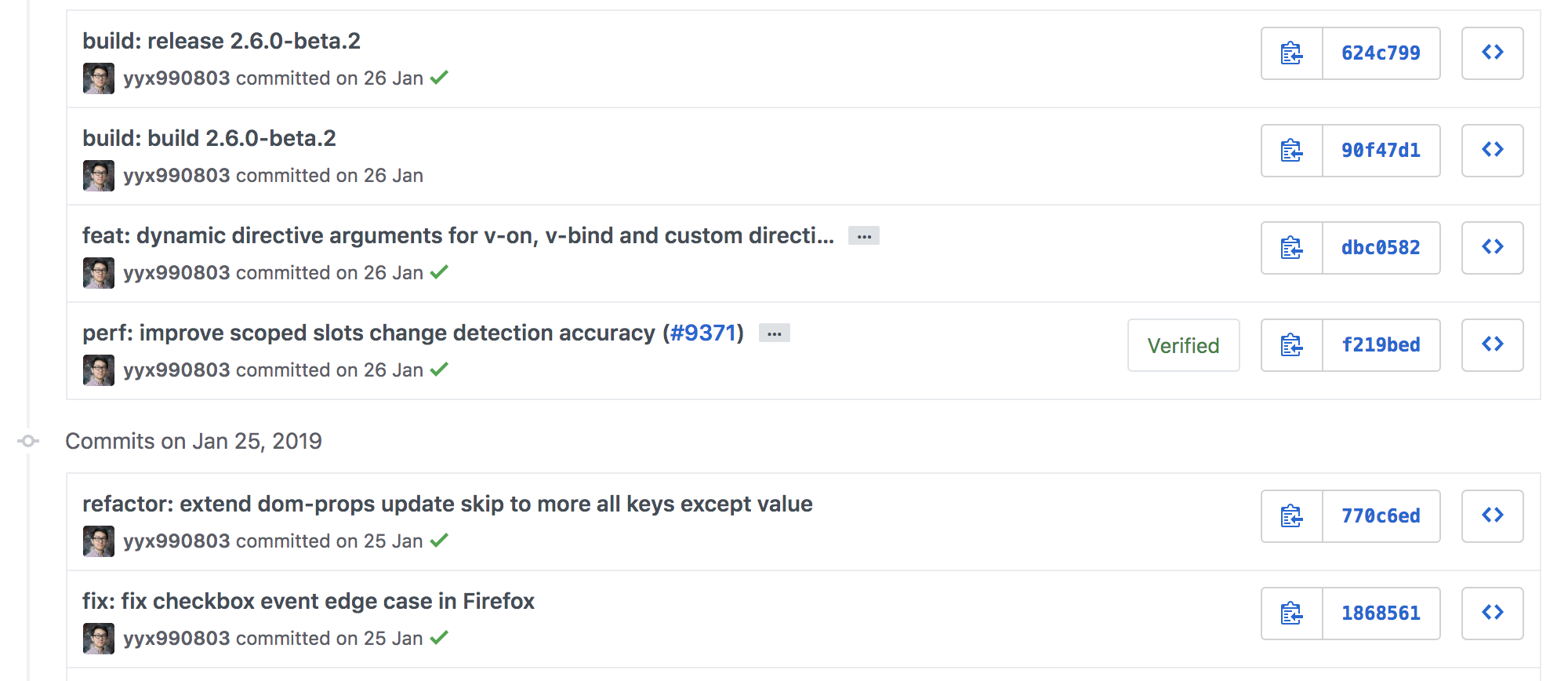The width and height of the screenshot is (1568, 681).
Task: Show build status check for Firefox checkbox fix
Action: pyautogui.click(x=440, y=638)
